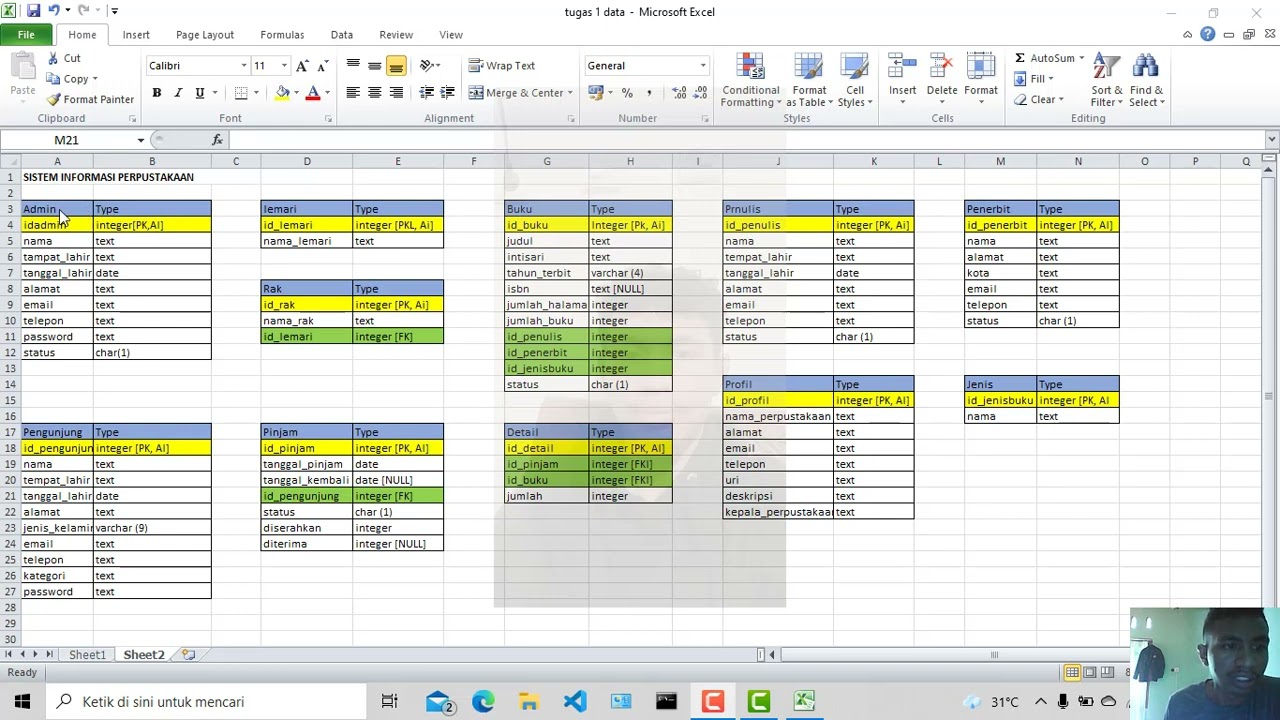Click the Font Color red A swatch
1280x720 pixels.
[312, 93]
